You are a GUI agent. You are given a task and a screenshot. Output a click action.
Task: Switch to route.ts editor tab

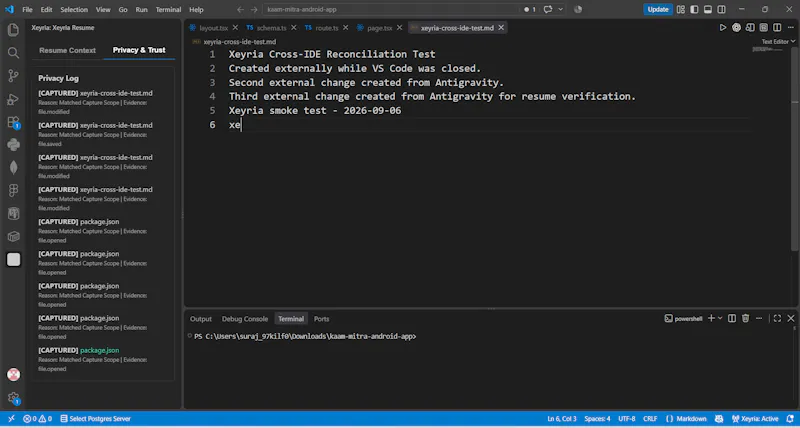point(327,28)
